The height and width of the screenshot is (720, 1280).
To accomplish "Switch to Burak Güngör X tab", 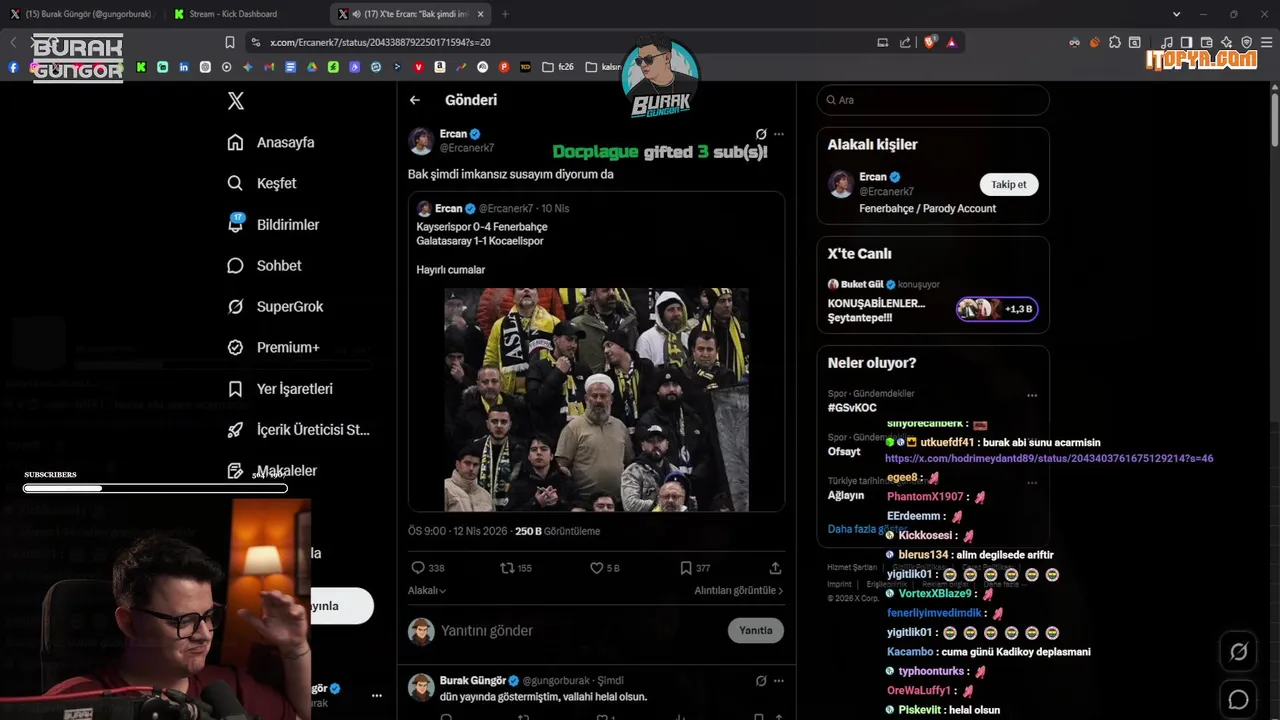I will click(81, 14).
